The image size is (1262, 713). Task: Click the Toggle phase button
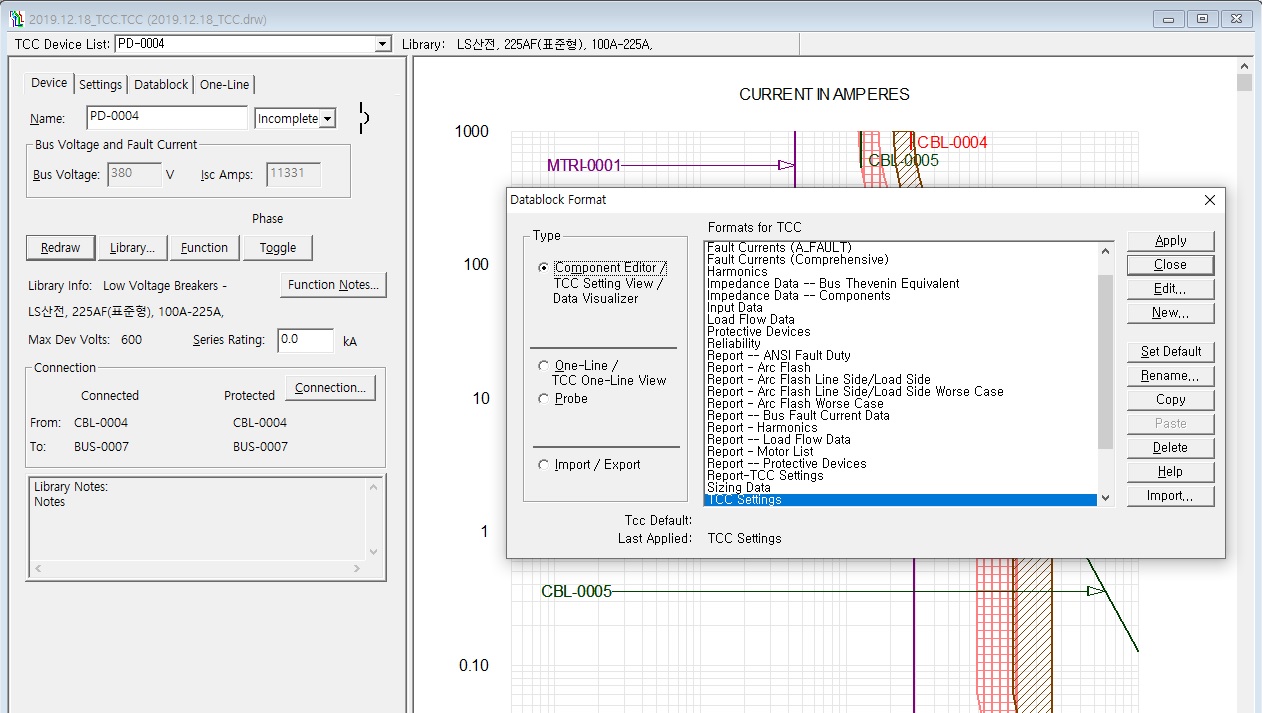tap(278, 247)
